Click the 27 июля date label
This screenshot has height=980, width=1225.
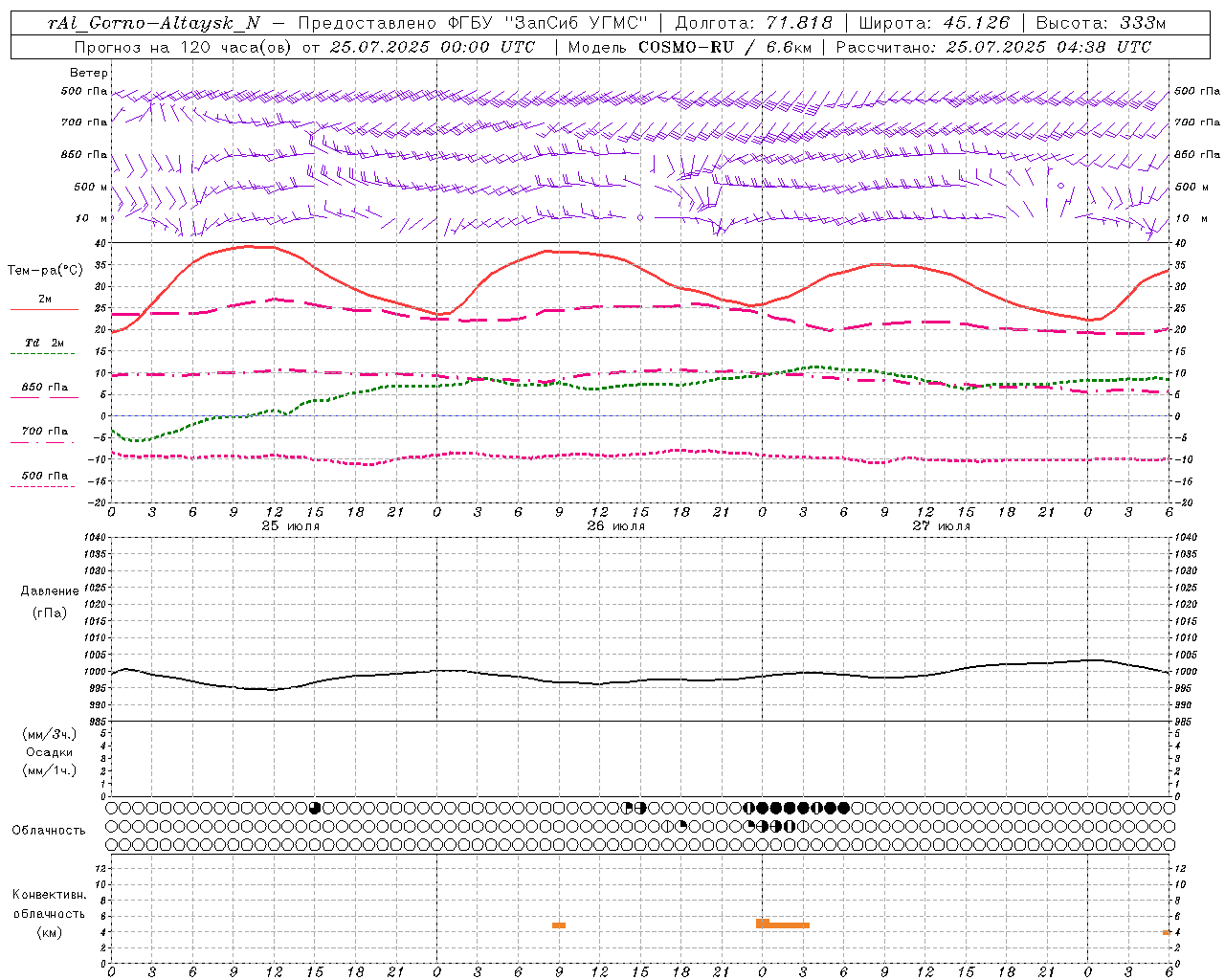point(942,526)
